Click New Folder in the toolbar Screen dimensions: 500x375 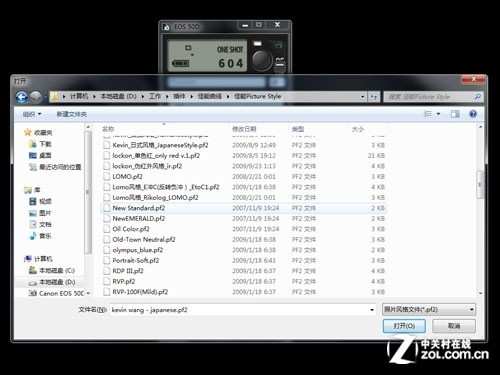pyautogui.click(x=71, y=114)
